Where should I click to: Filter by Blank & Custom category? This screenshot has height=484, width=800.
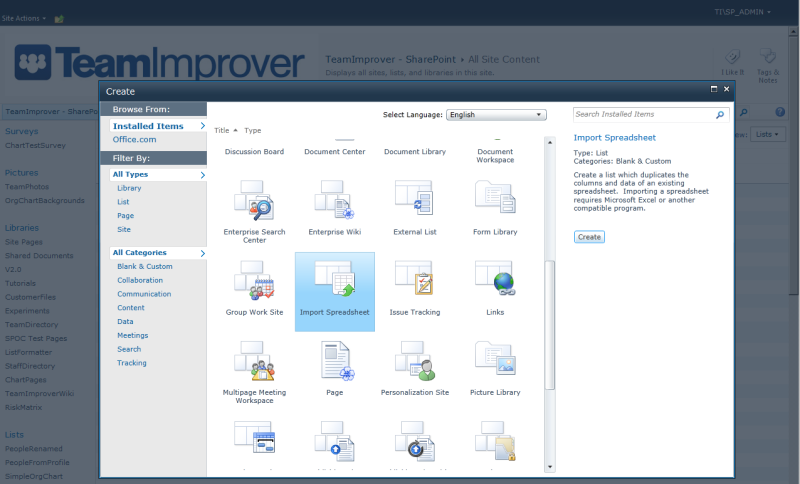click(x=145, y=266)
